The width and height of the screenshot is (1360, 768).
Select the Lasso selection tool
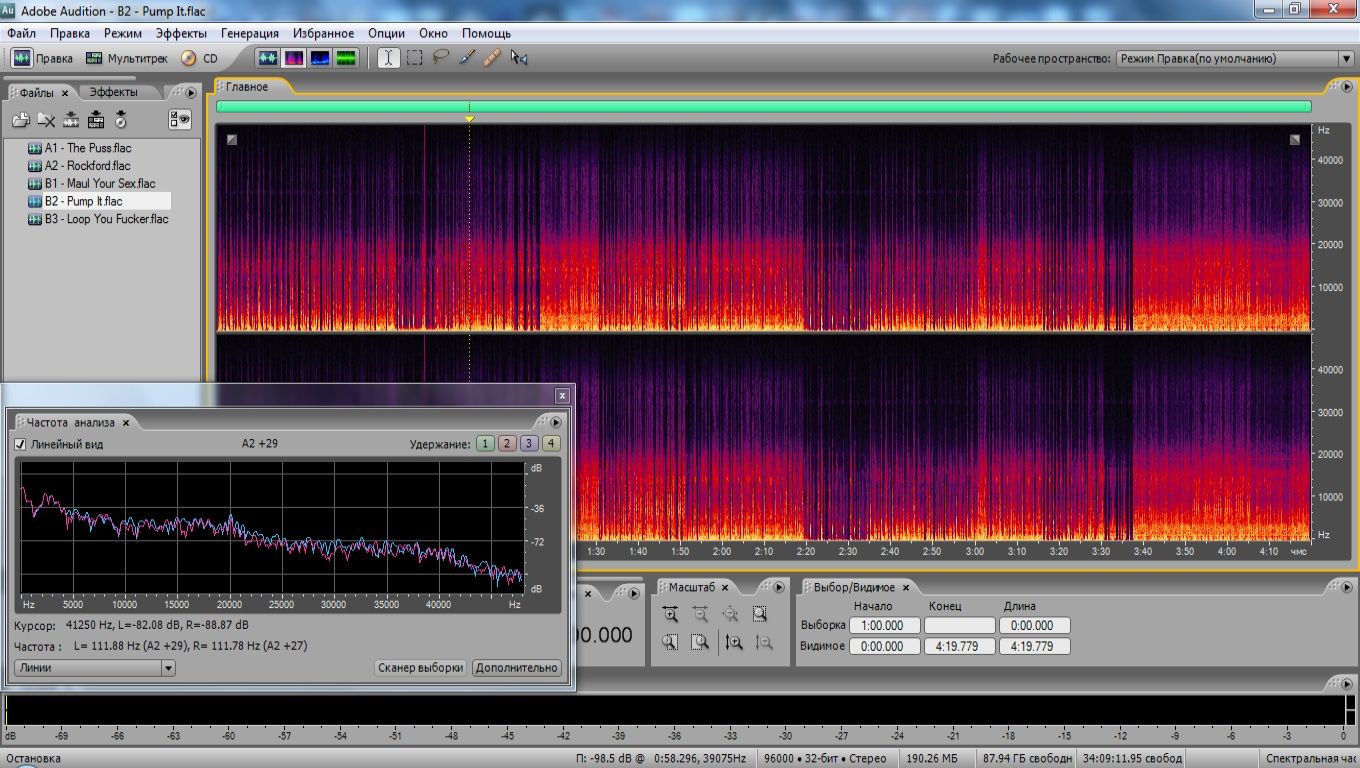(x=440, y=58)
